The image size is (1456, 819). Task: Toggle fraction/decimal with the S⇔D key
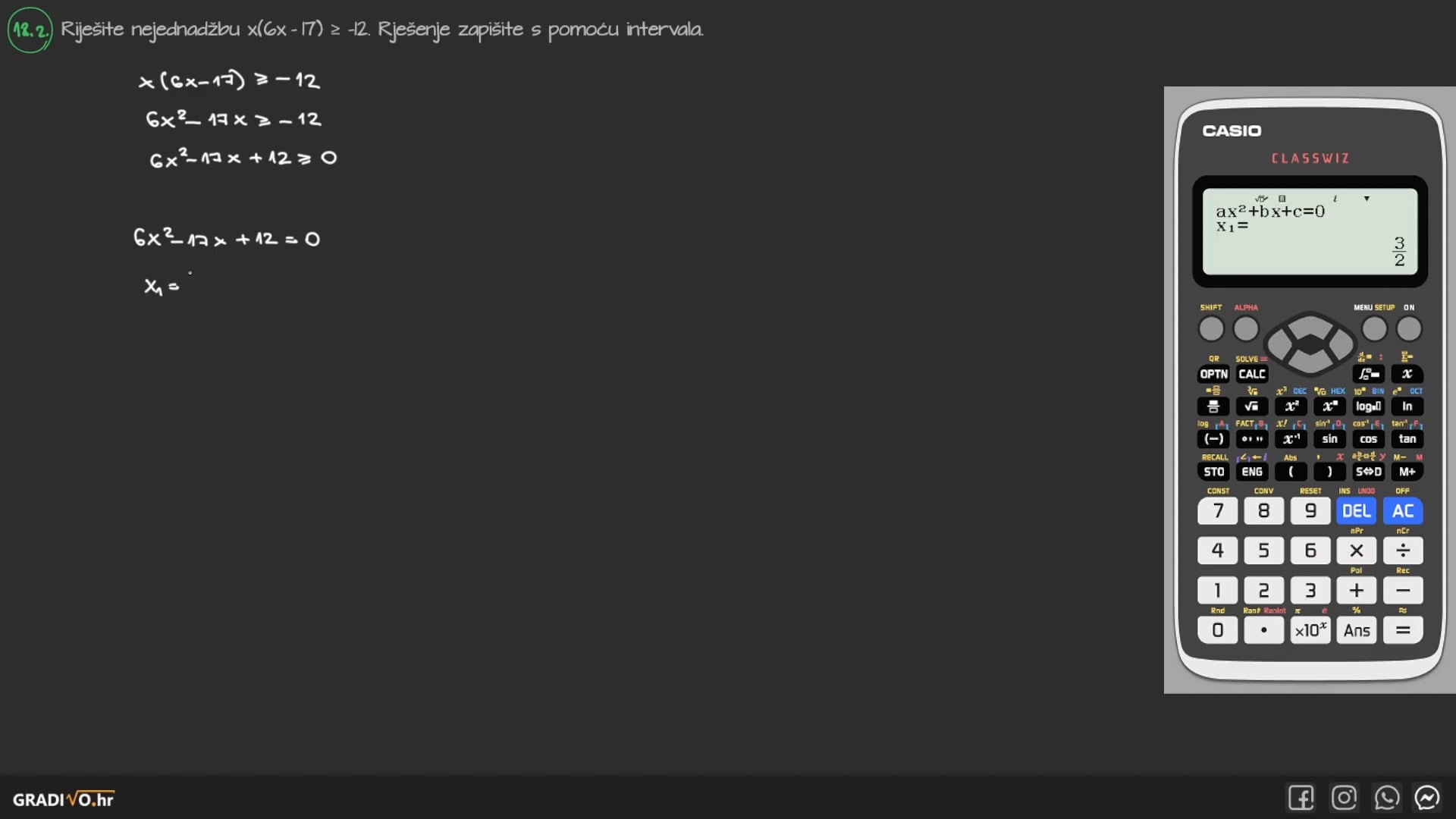coord(1368,472)
